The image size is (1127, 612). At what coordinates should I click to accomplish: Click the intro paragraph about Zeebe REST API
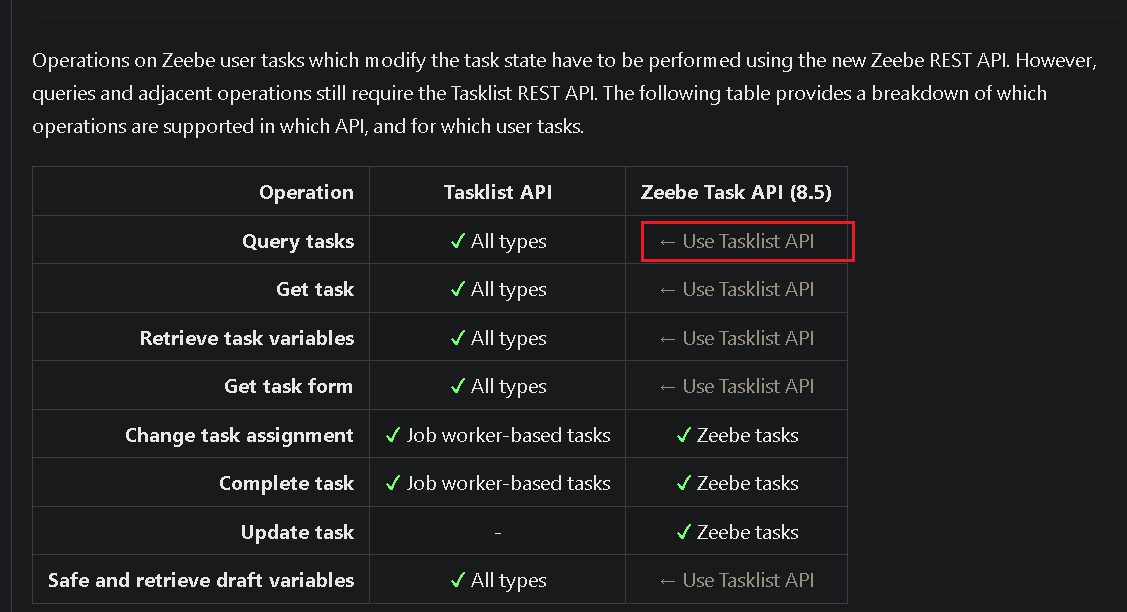click(564, 93)
